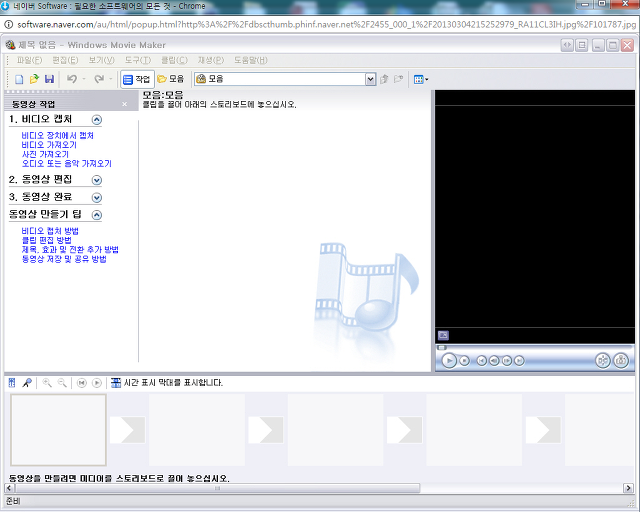Open the 비디오 캡처 방법 tip link
The height and width of the screenshot is (512, 640).
(x=50, y=231)
